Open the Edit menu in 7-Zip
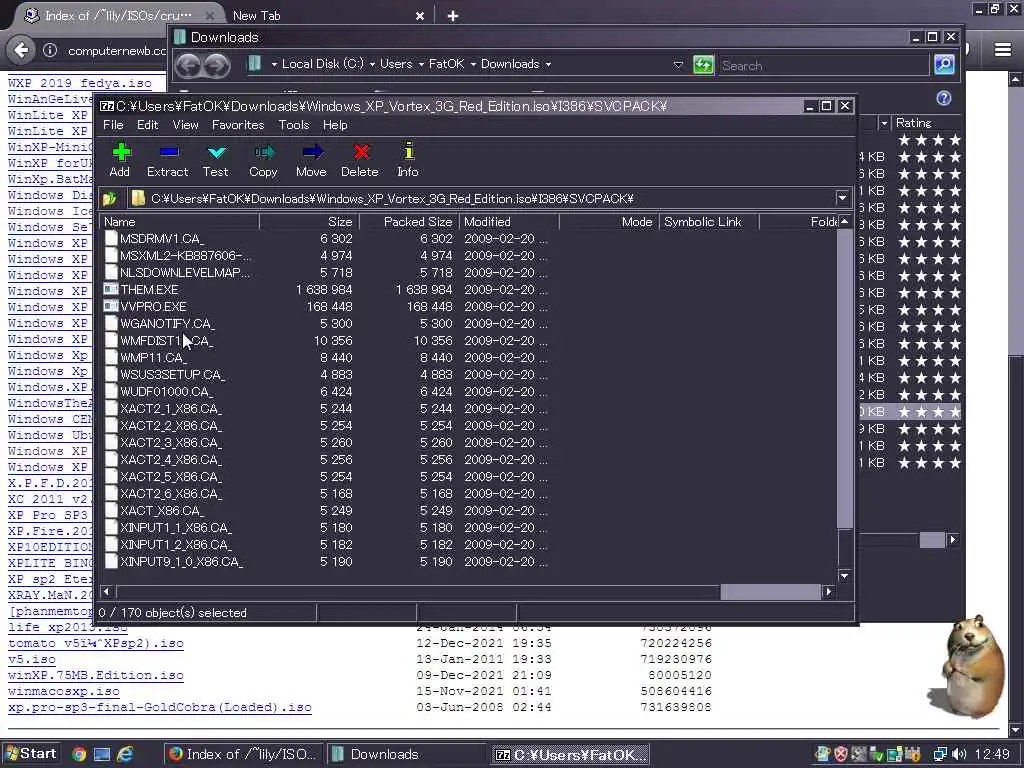 [x=148, y=125]
